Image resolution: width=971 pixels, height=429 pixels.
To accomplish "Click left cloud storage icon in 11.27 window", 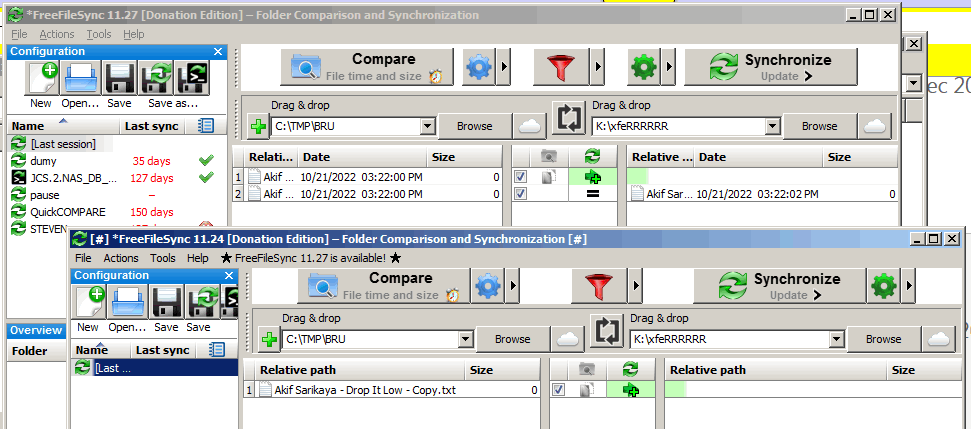I will click(x=529, y=126).
